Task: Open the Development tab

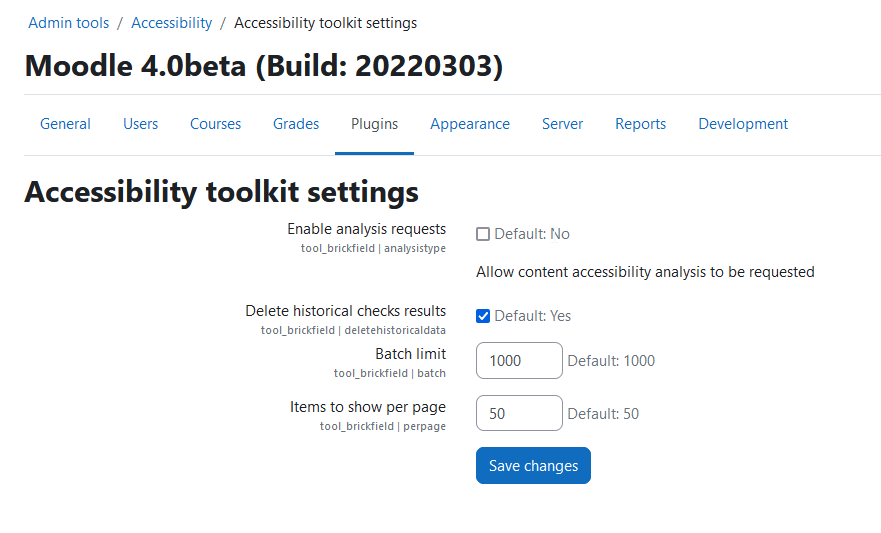Action: pos(743,124)
